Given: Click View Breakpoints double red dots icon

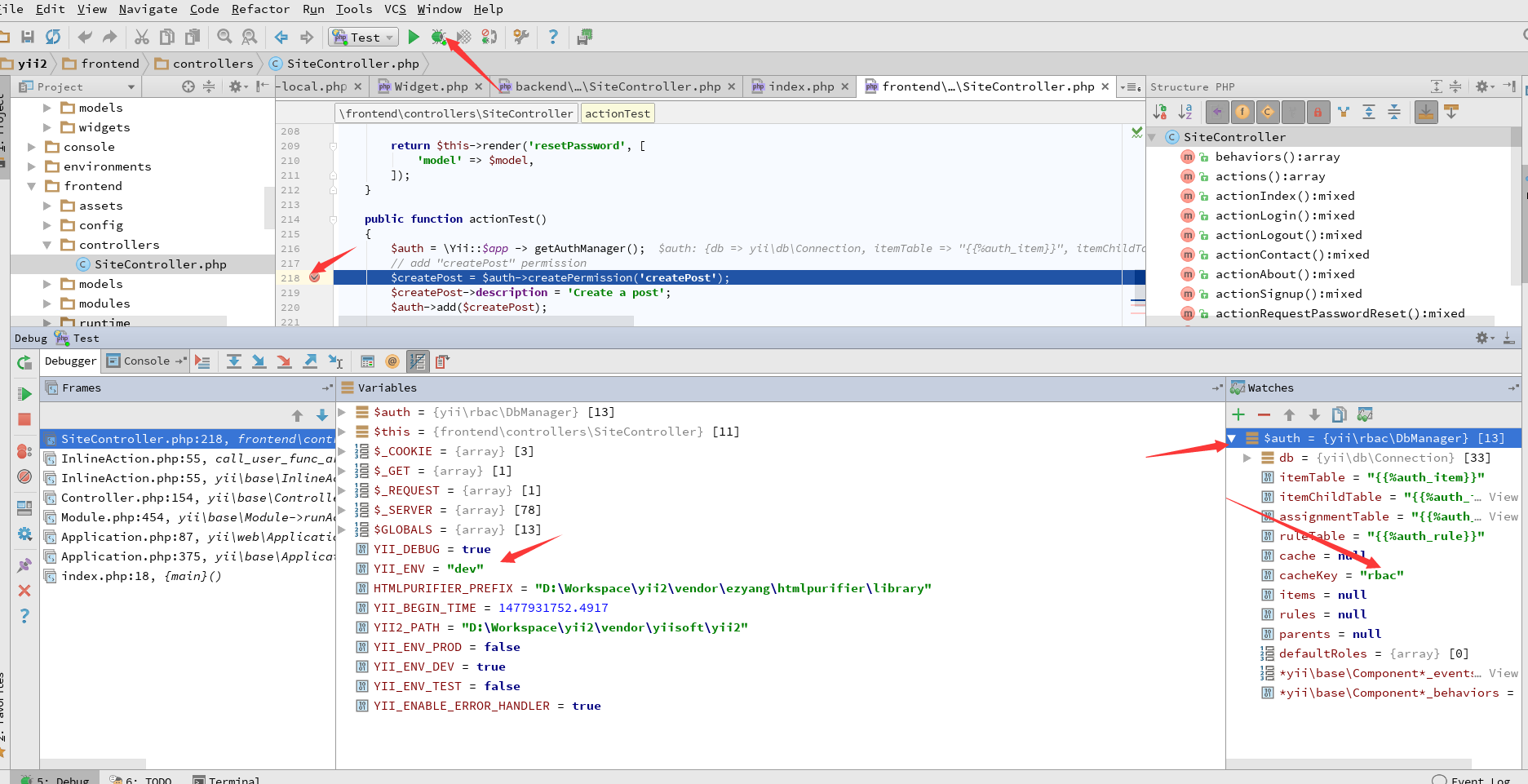Looking at the screenshot, I should [x=24, y=451].
